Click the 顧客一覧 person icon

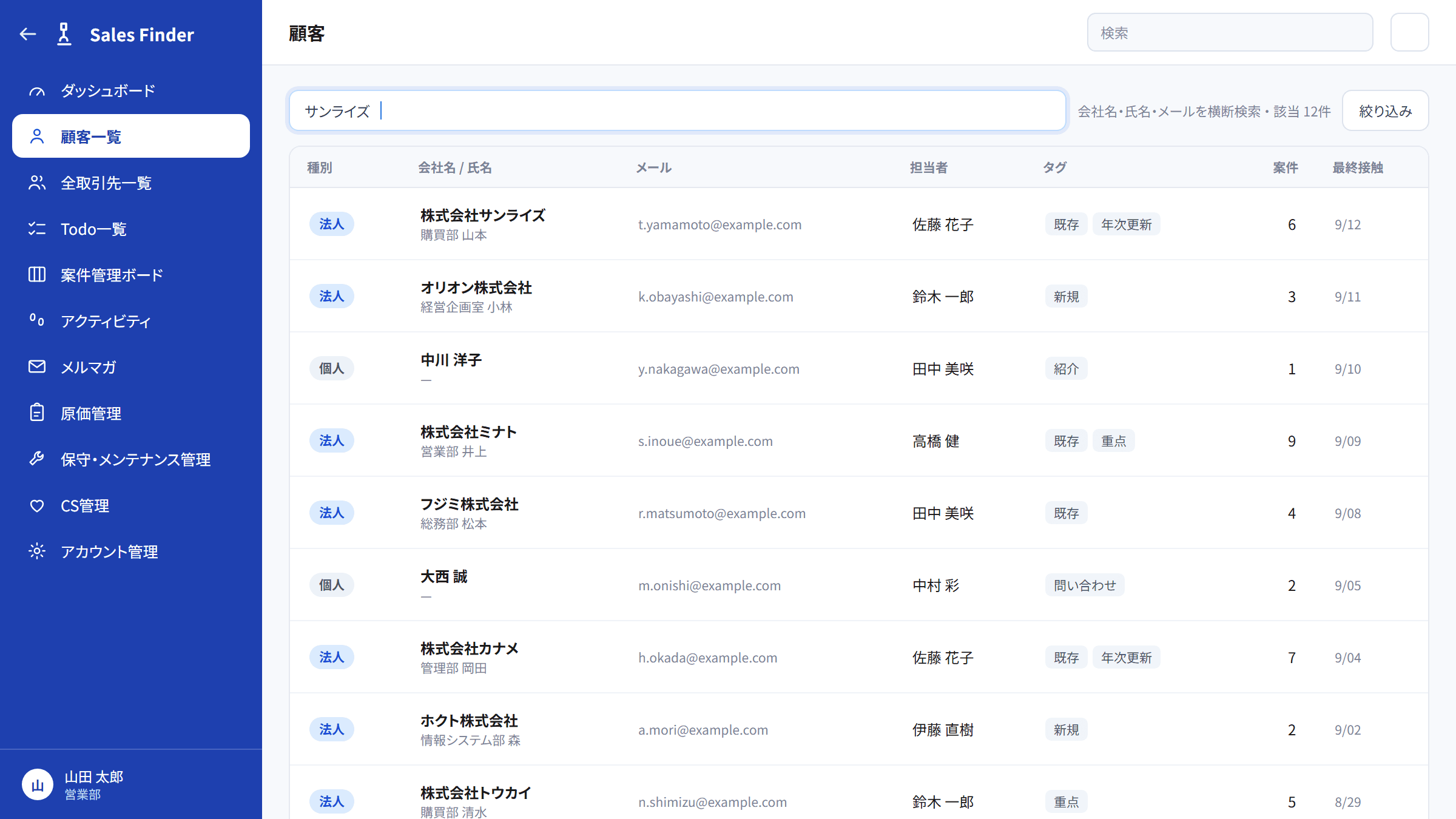tap(37, 136)
